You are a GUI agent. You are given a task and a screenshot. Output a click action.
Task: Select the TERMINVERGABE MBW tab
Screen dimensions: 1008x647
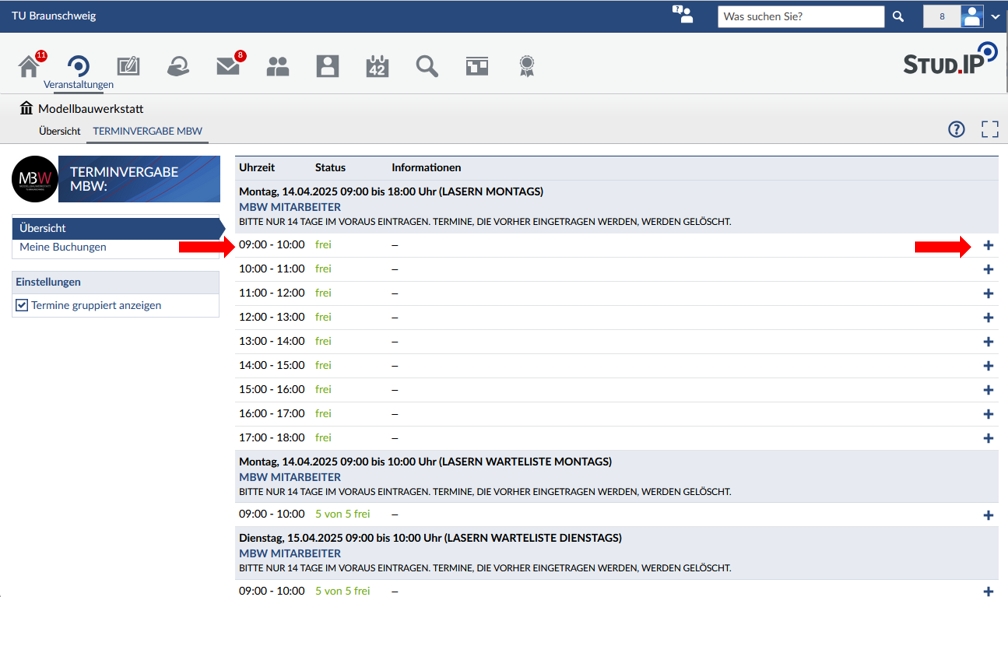147,131
